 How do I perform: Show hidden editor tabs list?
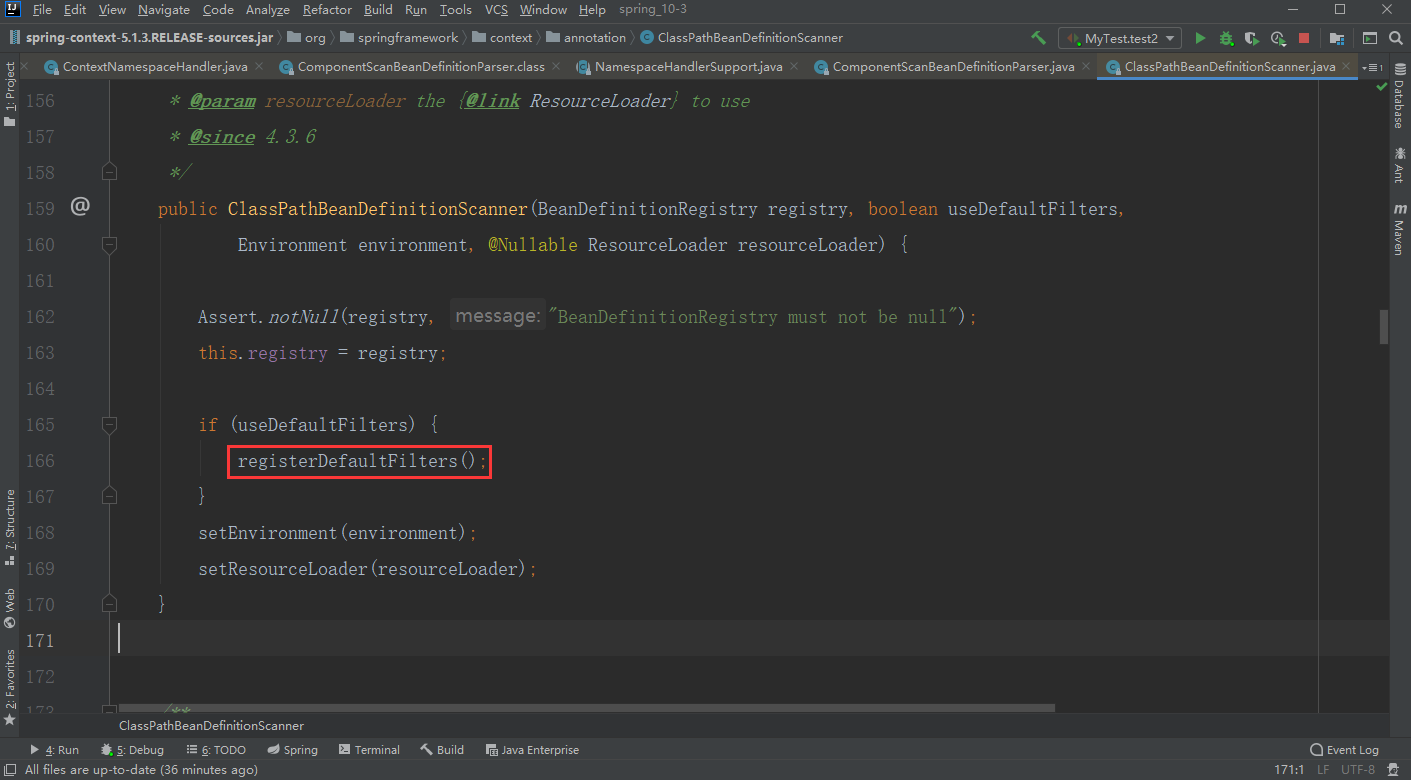click(1374, 67)
